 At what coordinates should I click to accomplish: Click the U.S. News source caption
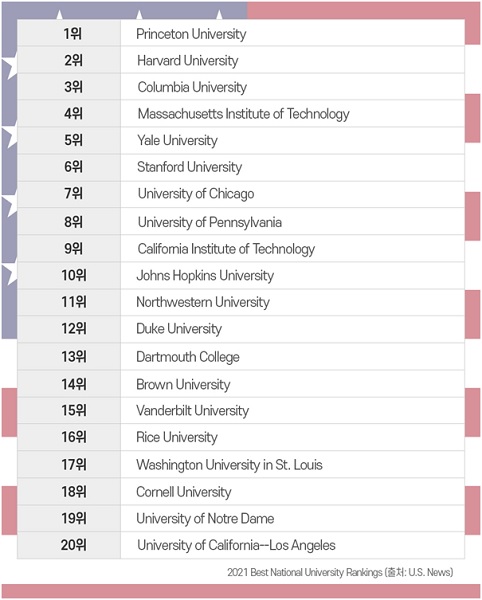point(340,572)
